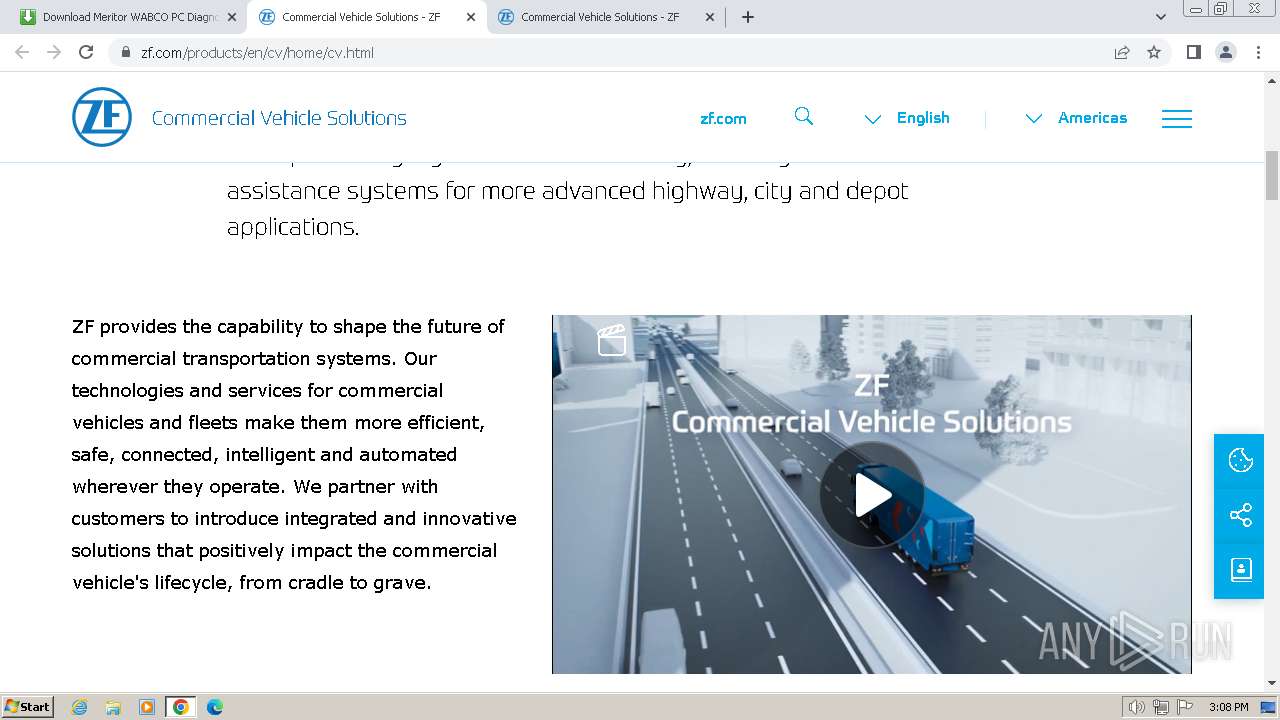Close the Download Meritor WABCO tab
This screenshot has height=720, width=1280.
click(x=232, y=17)
